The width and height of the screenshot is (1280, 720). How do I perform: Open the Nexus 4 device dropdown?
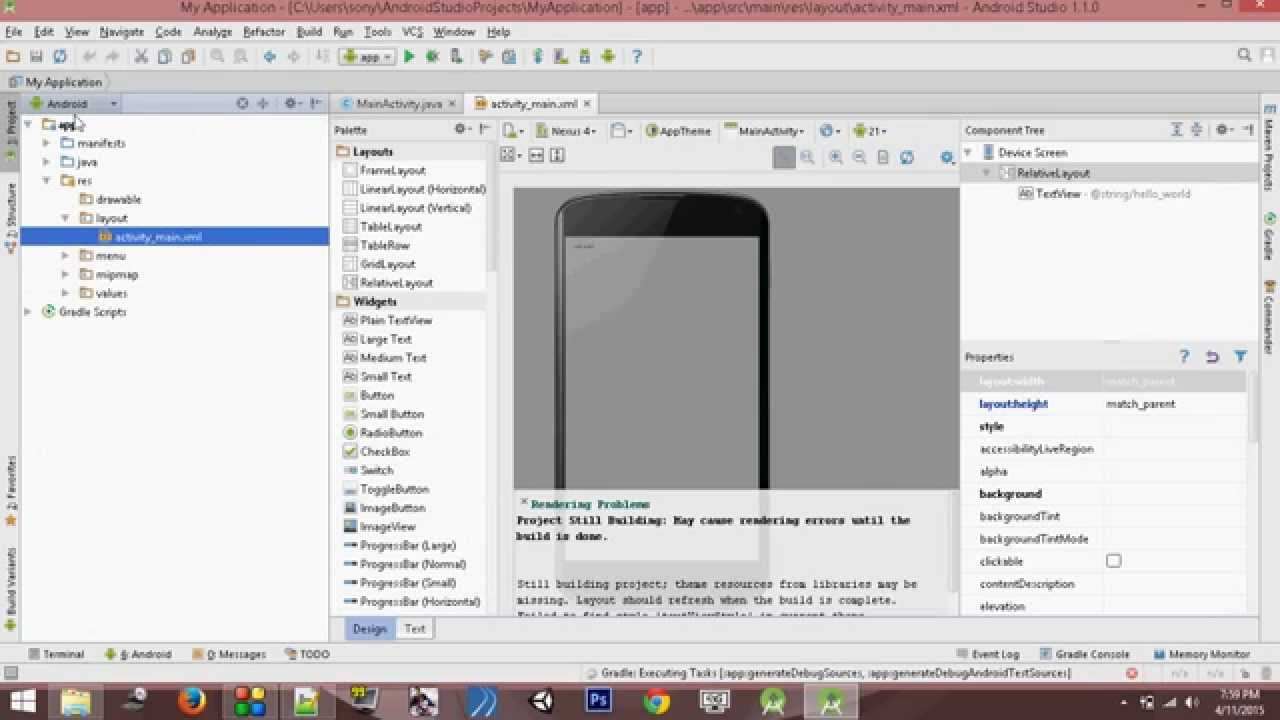566,130
